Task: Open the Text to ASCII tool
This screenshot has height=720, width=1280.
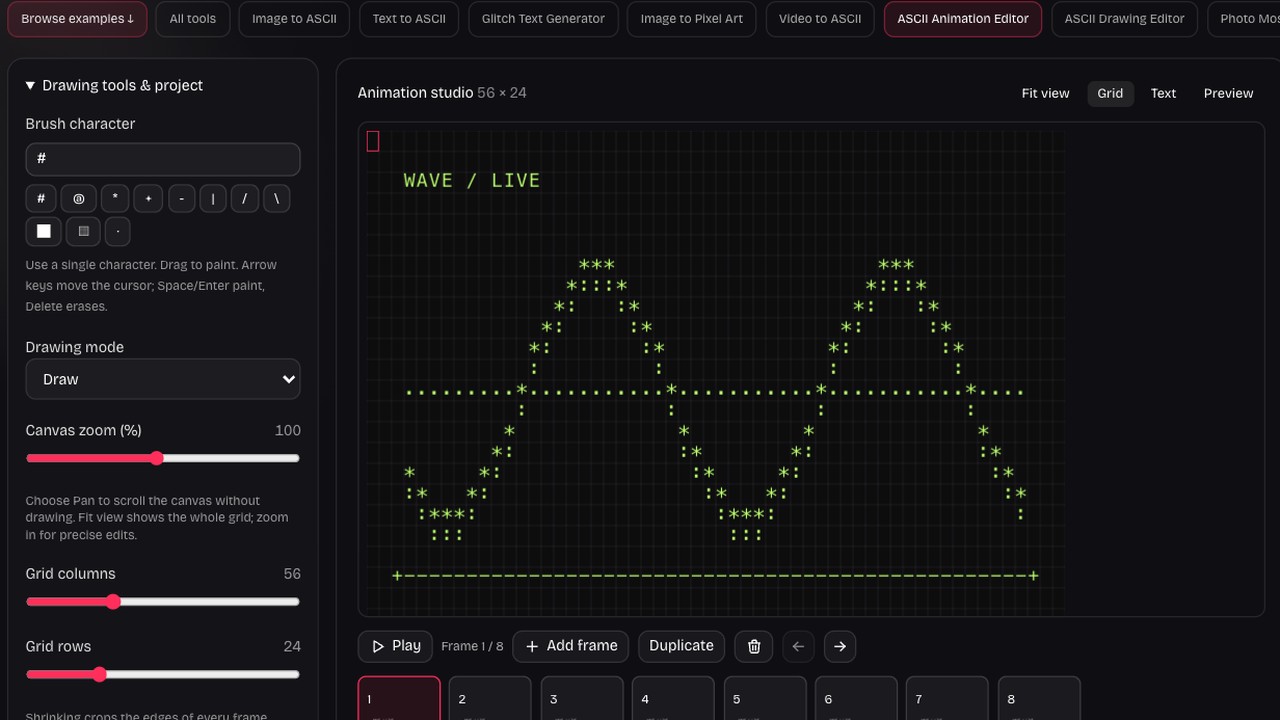Action: (x=409, y=19)
